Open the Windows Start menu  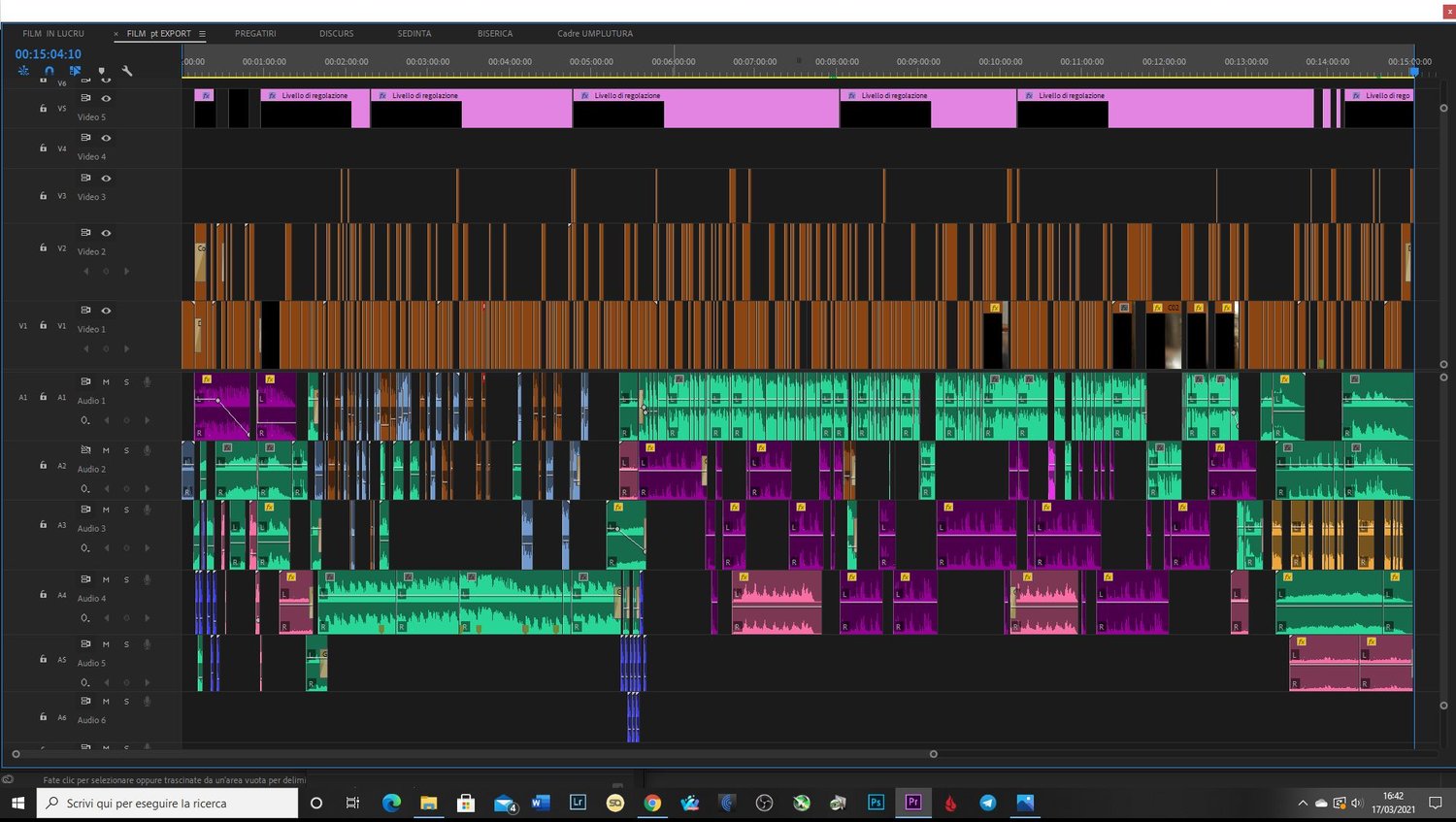point(17,803)
